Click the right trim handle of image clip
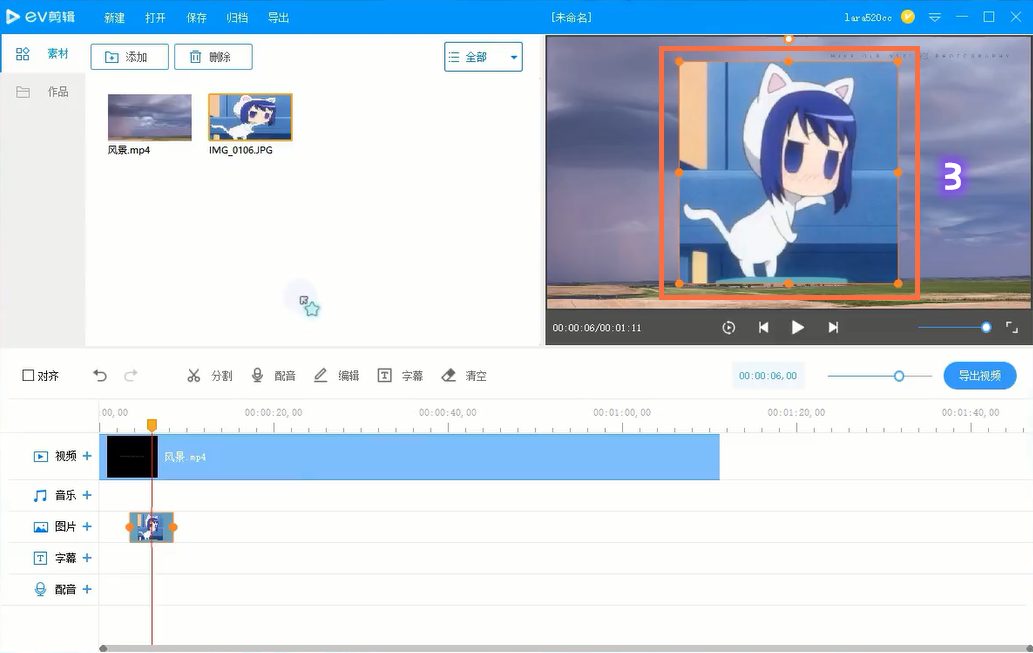The width and height of the screenshot is (1033, 653). [x=173, y=527]
